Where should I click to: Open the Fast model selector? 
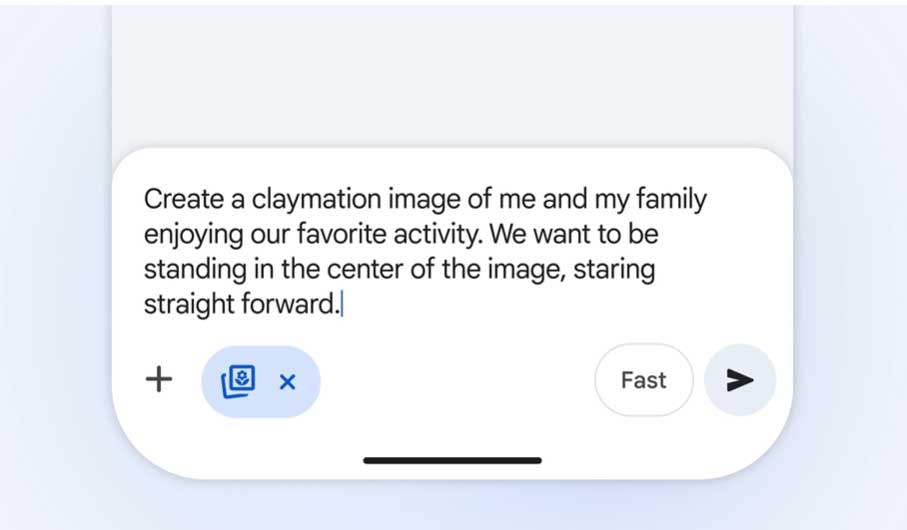[x=643, y=380]
